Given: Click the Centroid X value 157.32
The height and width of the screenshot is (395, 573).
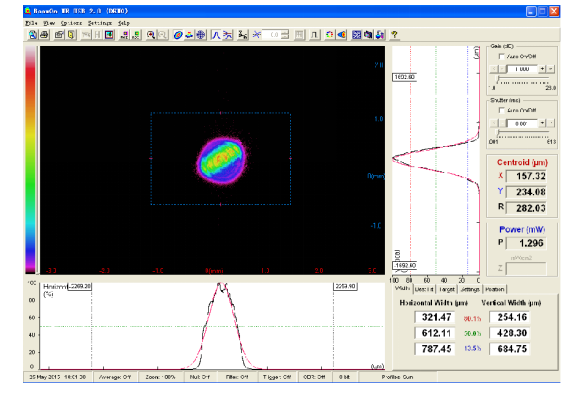Looking at the screenshot, I should click(526, 176).
